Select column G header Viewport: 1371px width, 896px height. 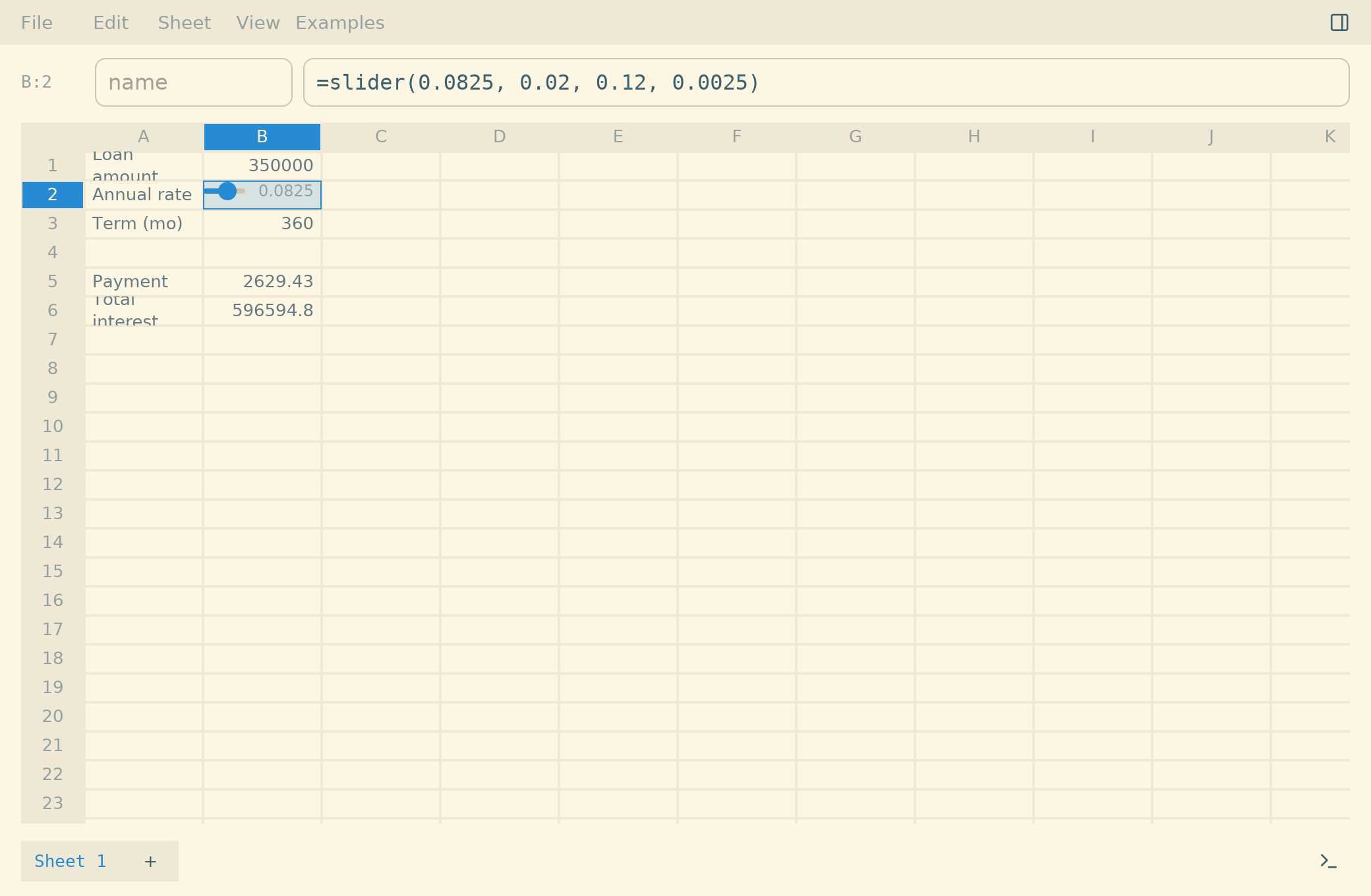pos(856,137)
